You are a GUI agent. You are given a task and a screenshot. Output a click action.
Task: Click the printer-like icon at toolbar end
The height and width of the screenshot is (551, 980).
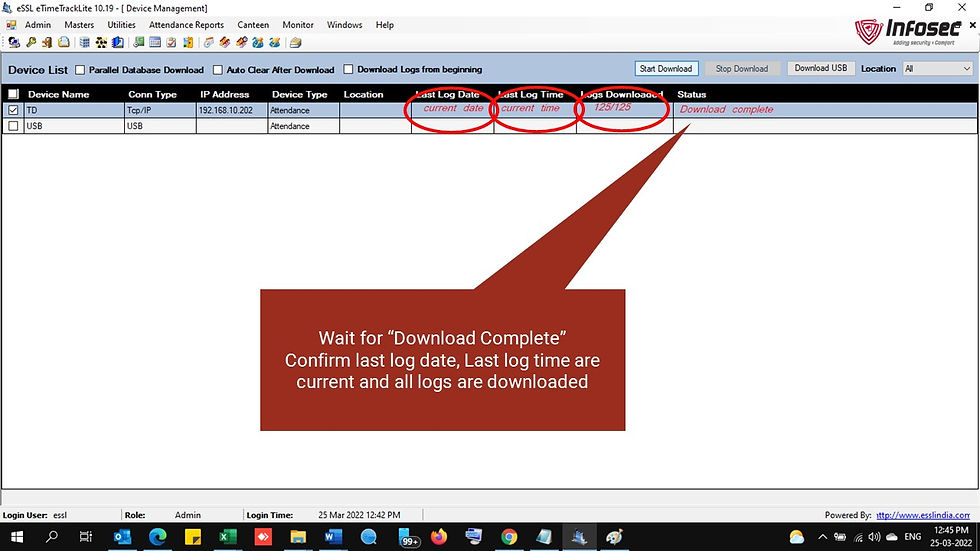296,42
